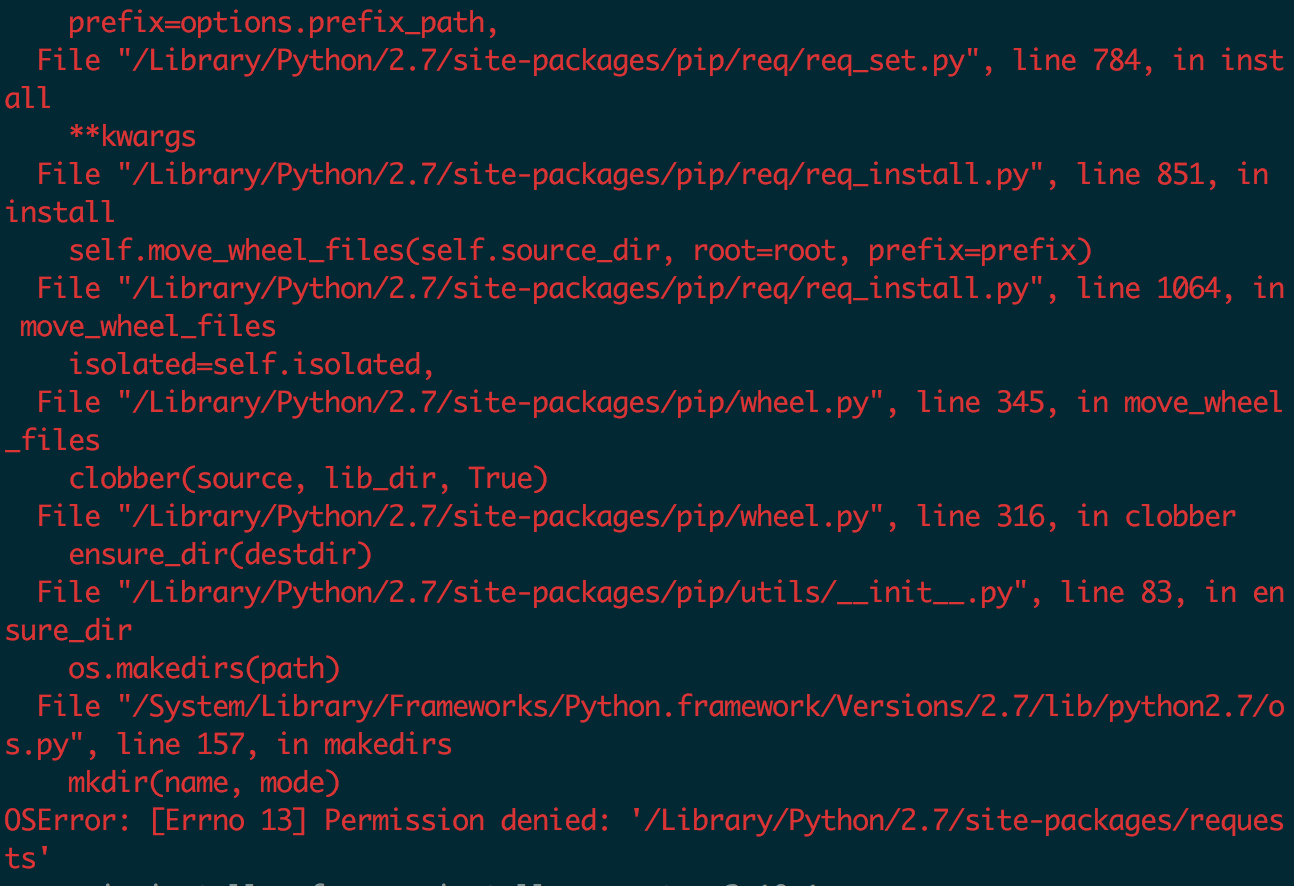The image size is (1294, 886).
Task: Click wheel.py path on line 345 entry
Action: (501, 402)
